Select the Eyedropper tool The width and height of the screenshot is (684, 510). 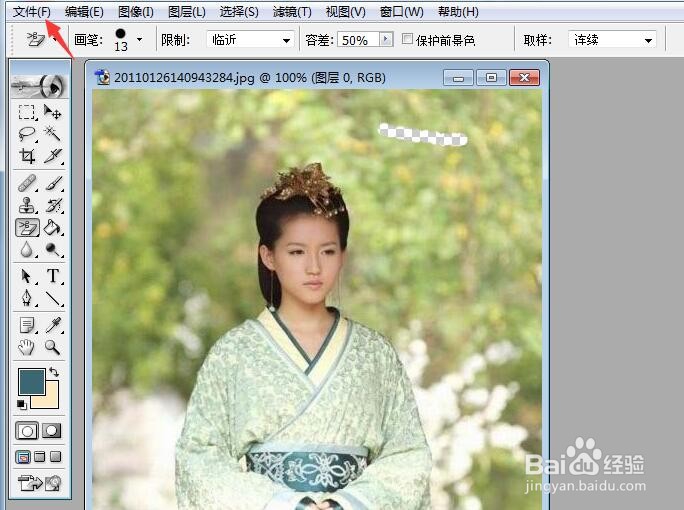coord(52,325)
